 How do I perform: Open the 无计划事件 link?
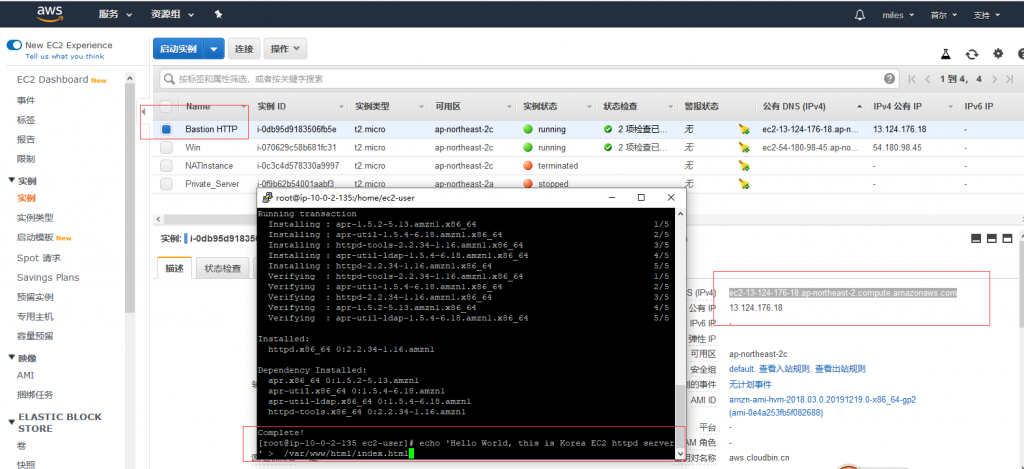click(x=750, y=384)
